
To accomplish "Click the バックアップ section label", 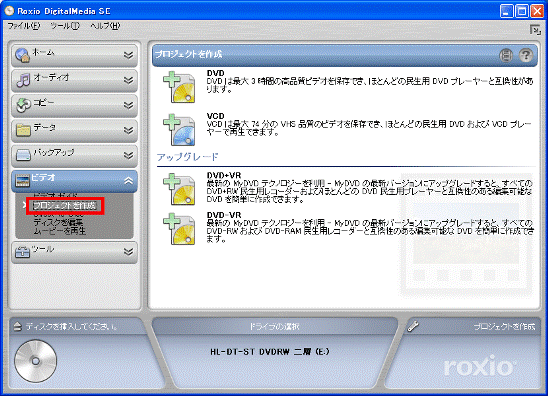I will pos(53,152).
